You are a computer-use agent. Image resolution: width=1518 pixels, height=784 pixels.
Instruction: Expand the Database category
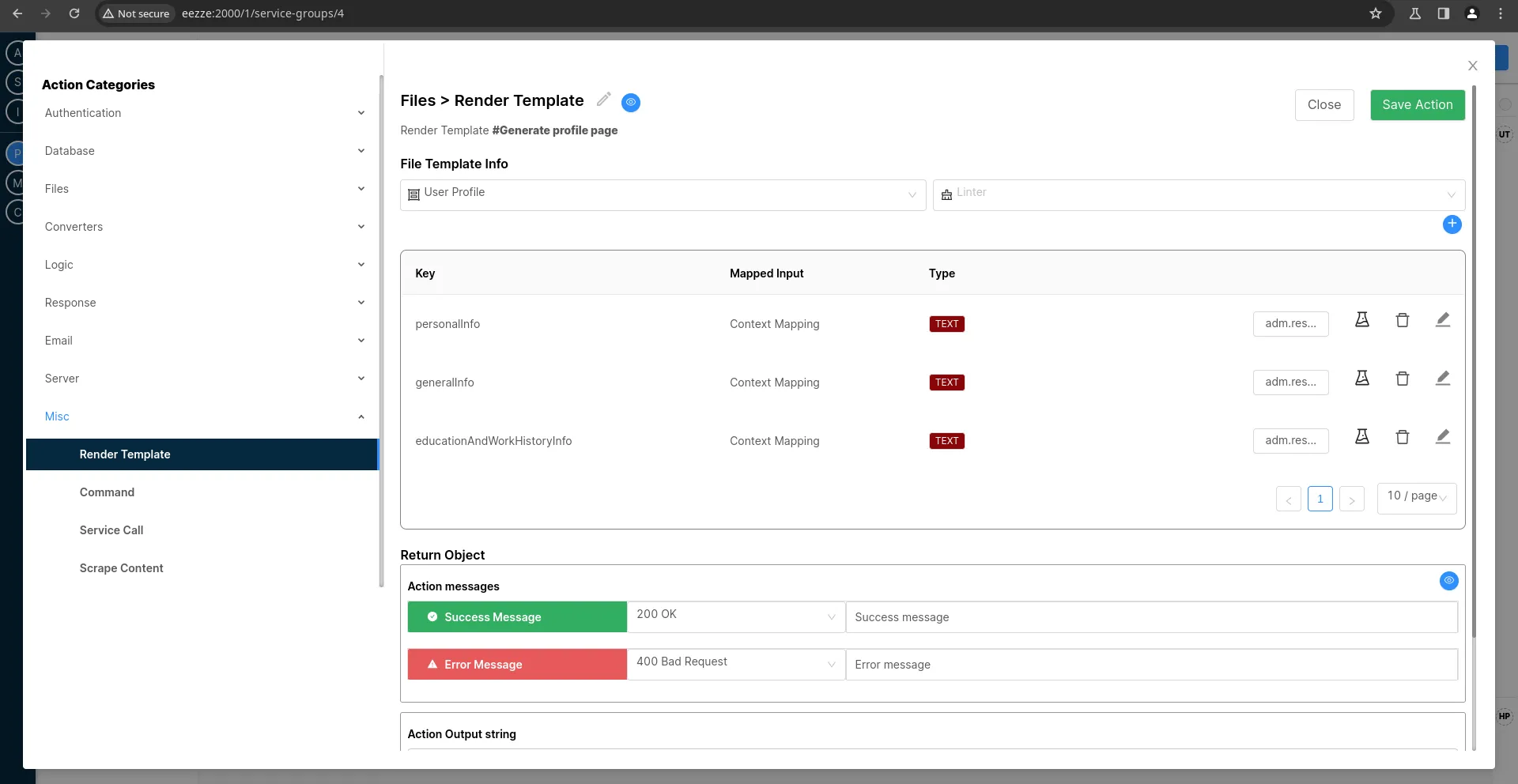click(x=203, y=151)
